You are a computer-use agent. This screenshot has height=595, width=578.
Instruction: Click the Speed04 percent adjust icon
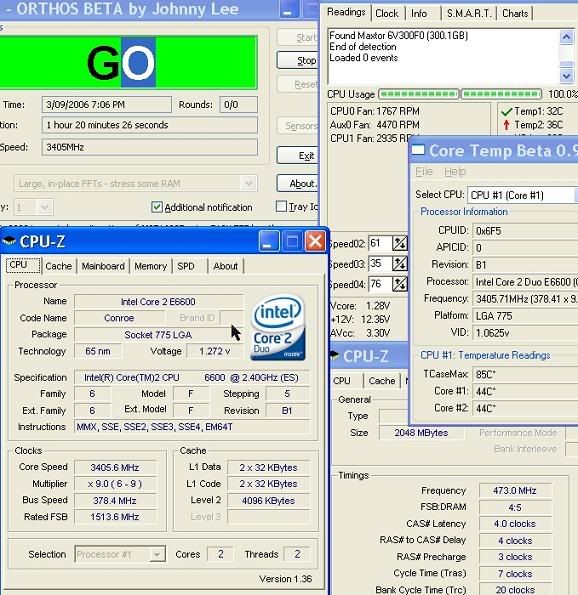coord(400,284)
